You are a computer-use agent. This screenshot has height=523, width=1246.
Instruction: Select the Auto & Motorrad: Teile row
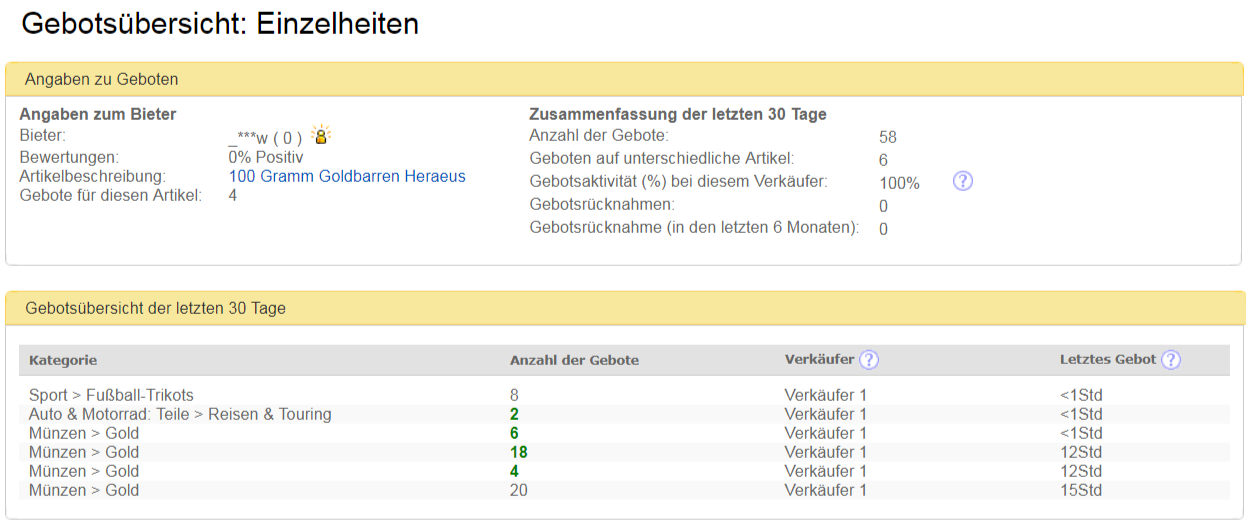coord(624,414)
